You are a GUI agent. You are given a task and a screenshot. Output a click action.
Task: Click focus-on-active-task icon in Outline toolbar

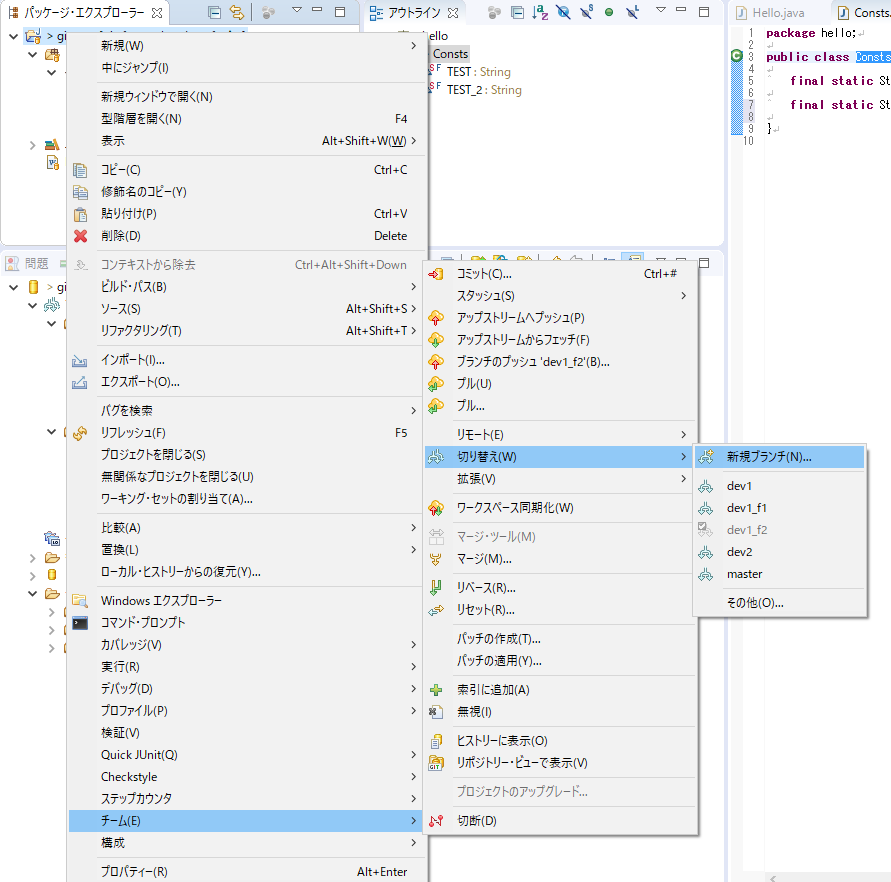click(494, 13)
